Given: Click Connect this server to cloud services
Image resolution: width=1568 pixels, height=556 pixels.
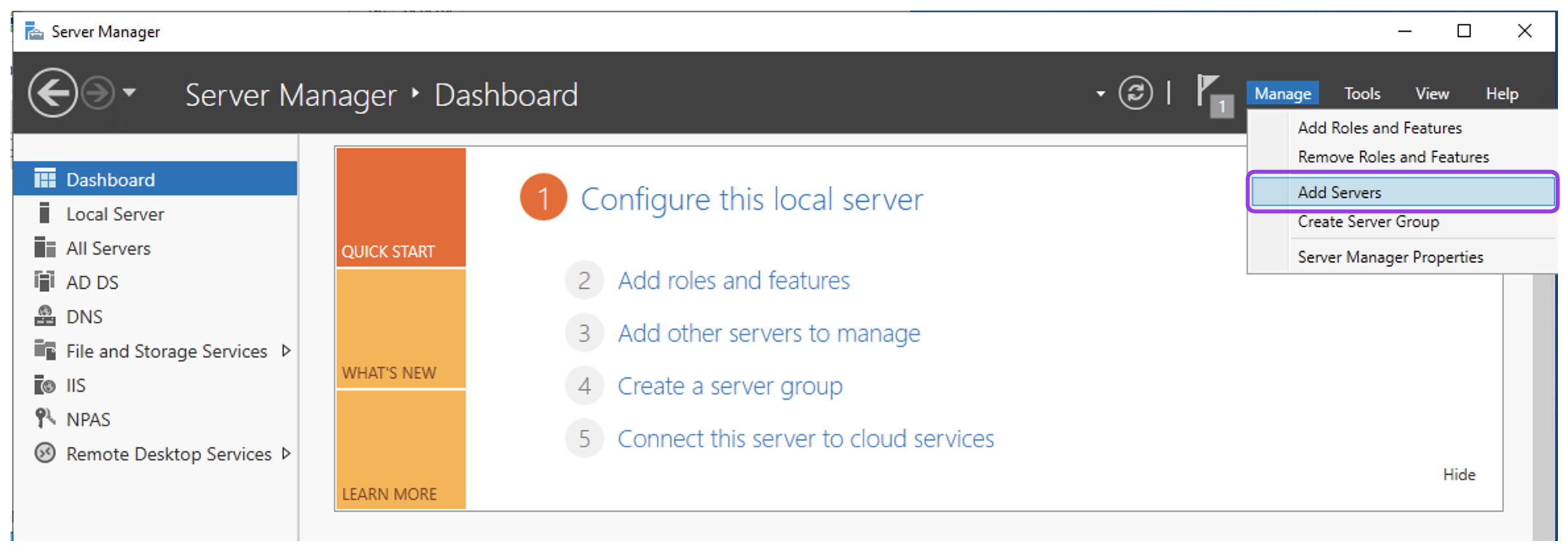Looking at the screenshot, I should coord(805,439).
